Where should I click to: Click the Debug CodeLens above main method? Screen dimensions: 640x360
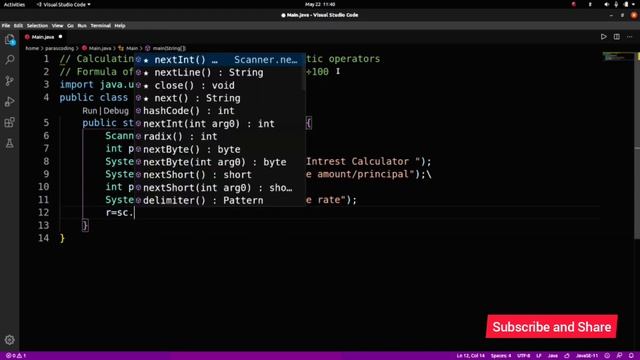pos(116,111)
